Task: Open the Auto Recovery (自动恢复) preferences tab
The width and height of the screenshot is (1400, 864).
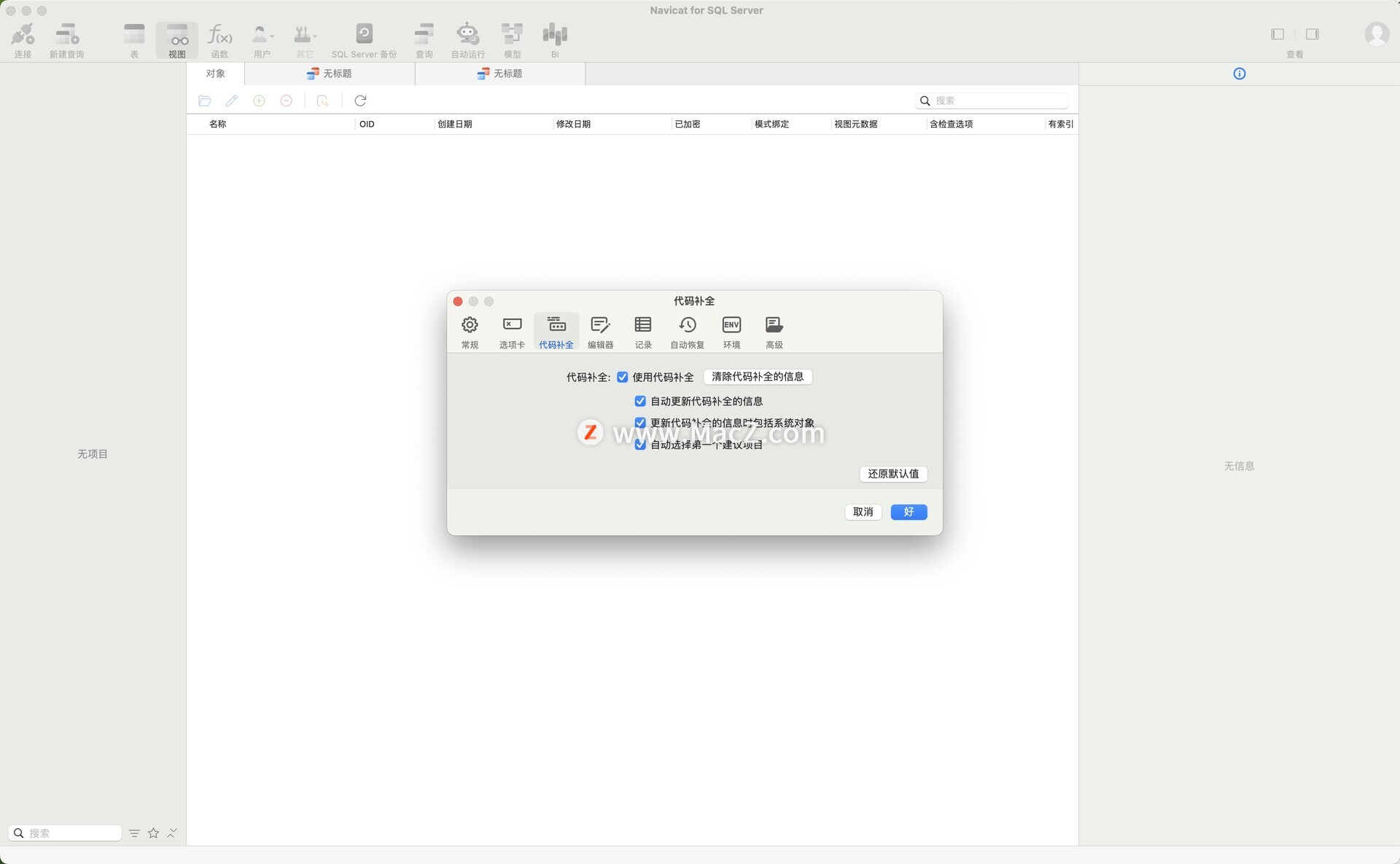Action: (x=687, y=332)
